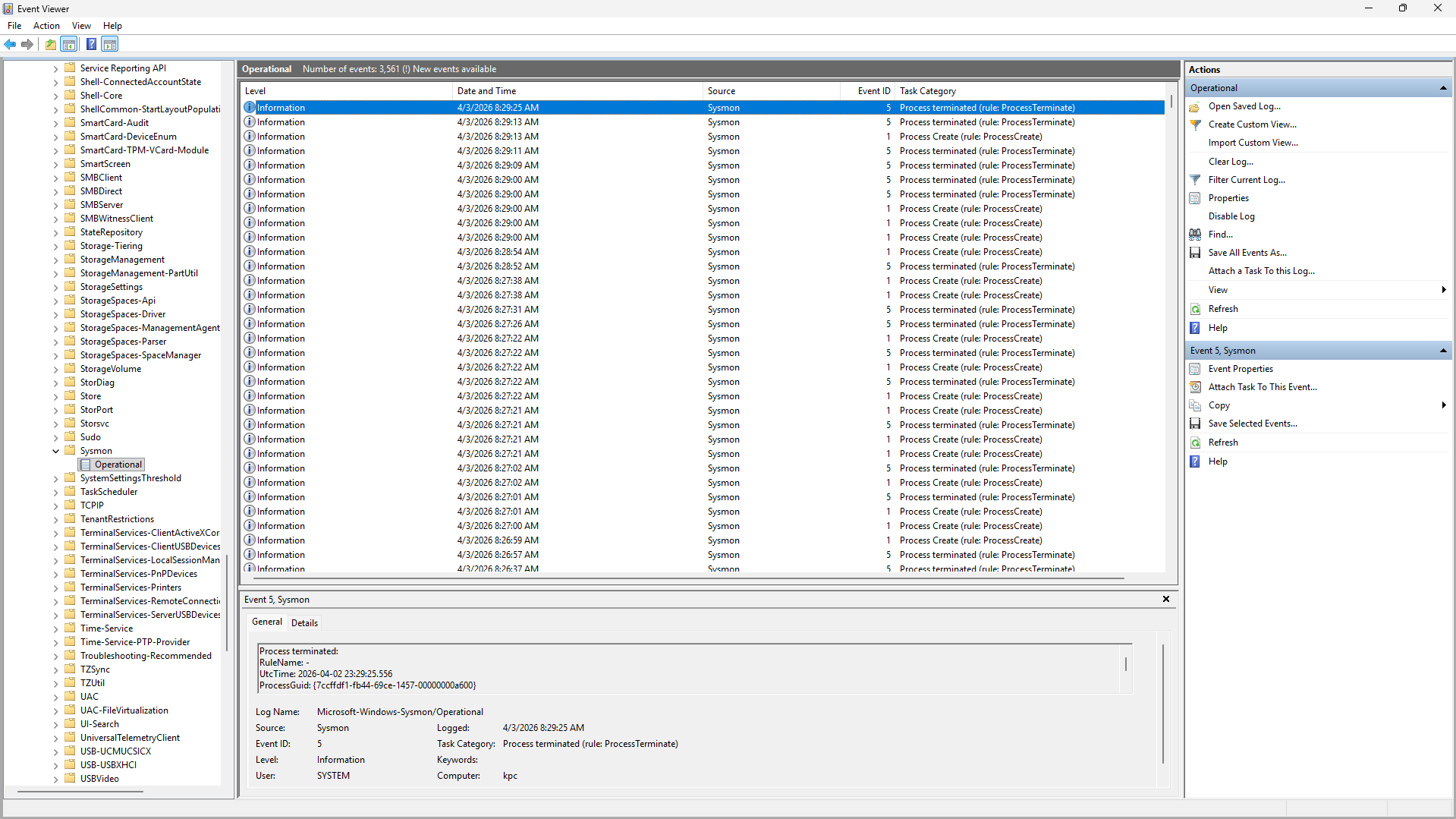Click the Refresh icon under Operational actions
Screen dimensions: 1456x819
(x=1195, y=309)
